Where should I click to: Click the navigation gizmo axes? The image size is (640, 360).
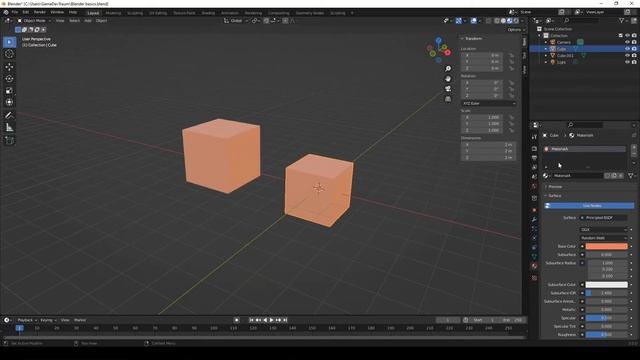pyautogui.click(x=439, y=50)
